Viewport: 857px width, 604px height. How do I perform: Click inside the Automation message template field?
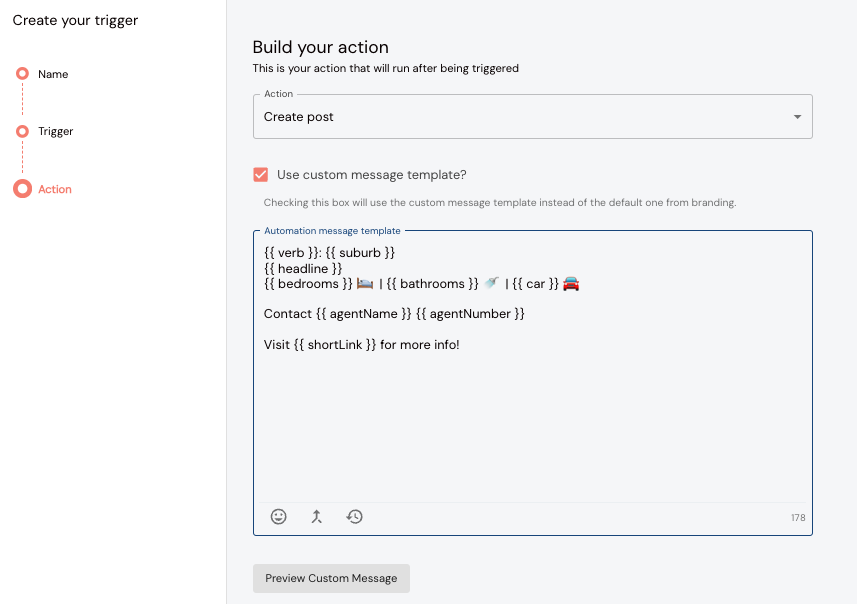[530, 400]
